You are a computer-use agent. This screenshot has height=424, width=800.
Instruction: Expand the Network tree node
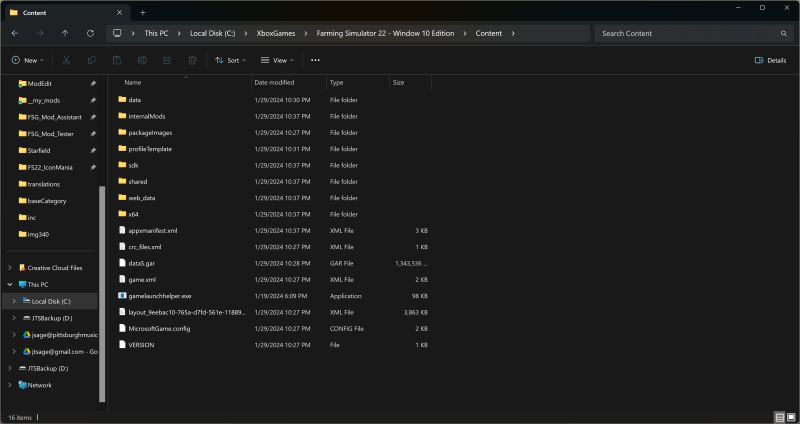[x=10, y=385]
